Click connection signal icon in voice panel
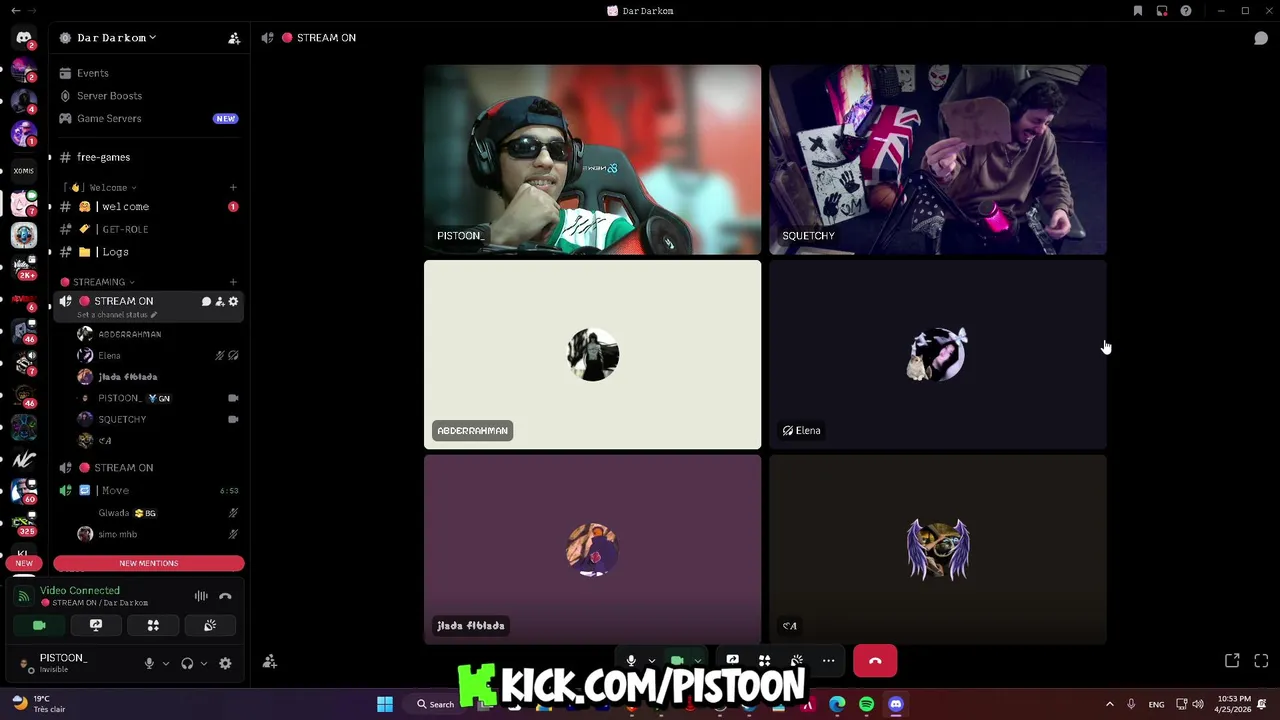Screen dimensions: 1280x720 click(x=24, y=596)
